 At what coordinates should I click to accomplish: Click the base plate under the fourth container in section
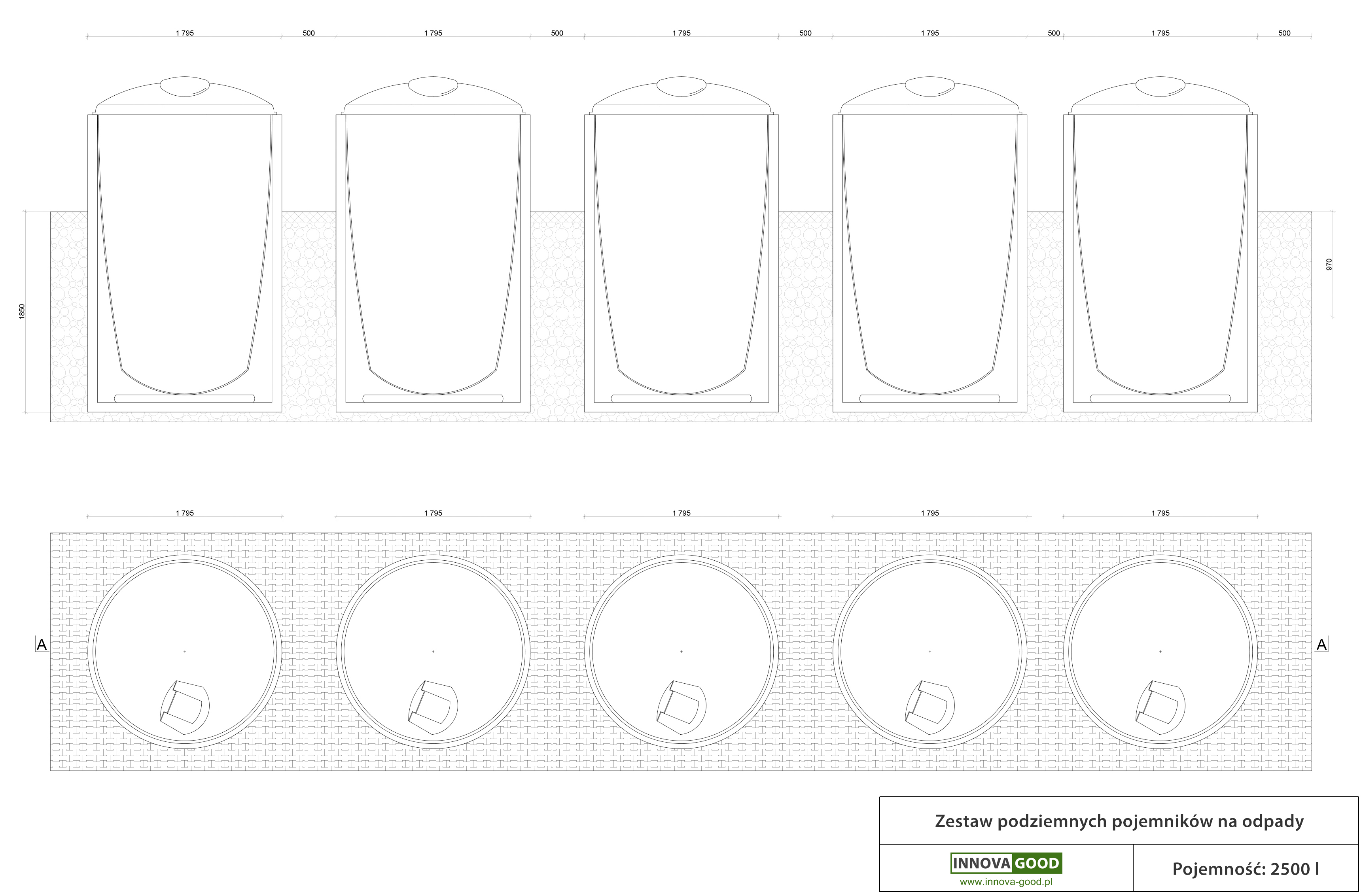(x=929, y=399)
